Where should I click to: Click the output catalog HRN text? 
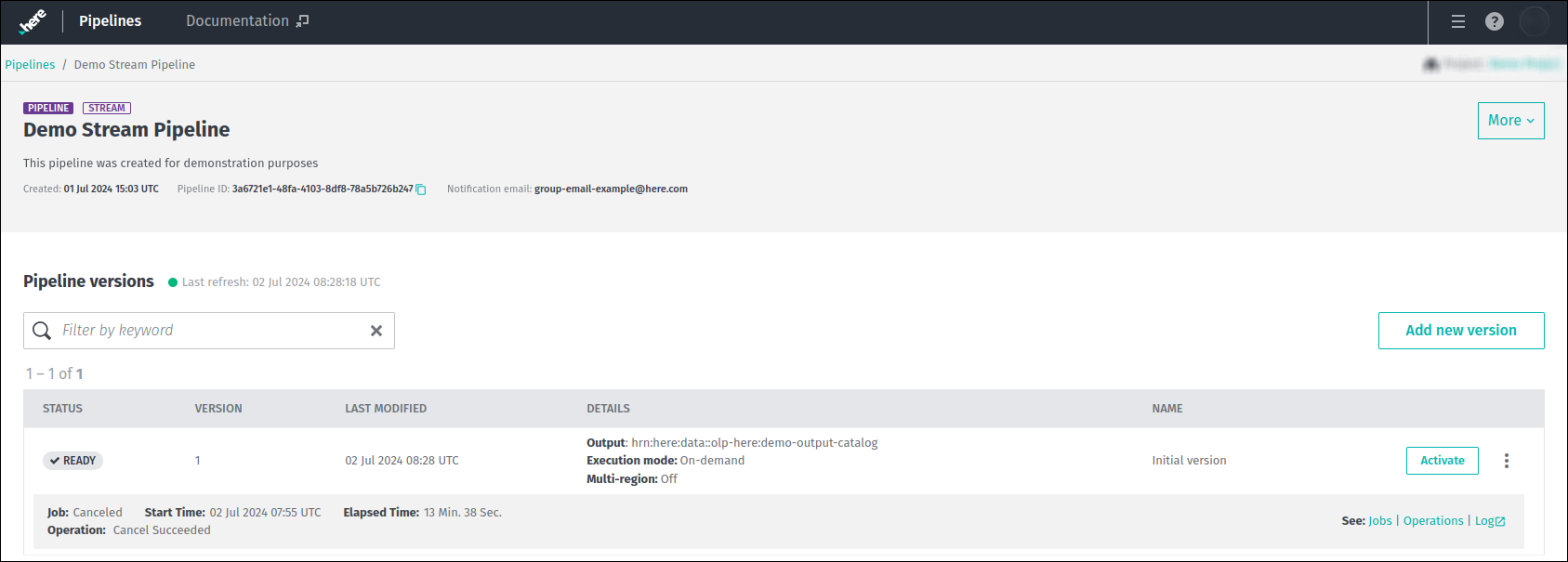pos(755,443)
